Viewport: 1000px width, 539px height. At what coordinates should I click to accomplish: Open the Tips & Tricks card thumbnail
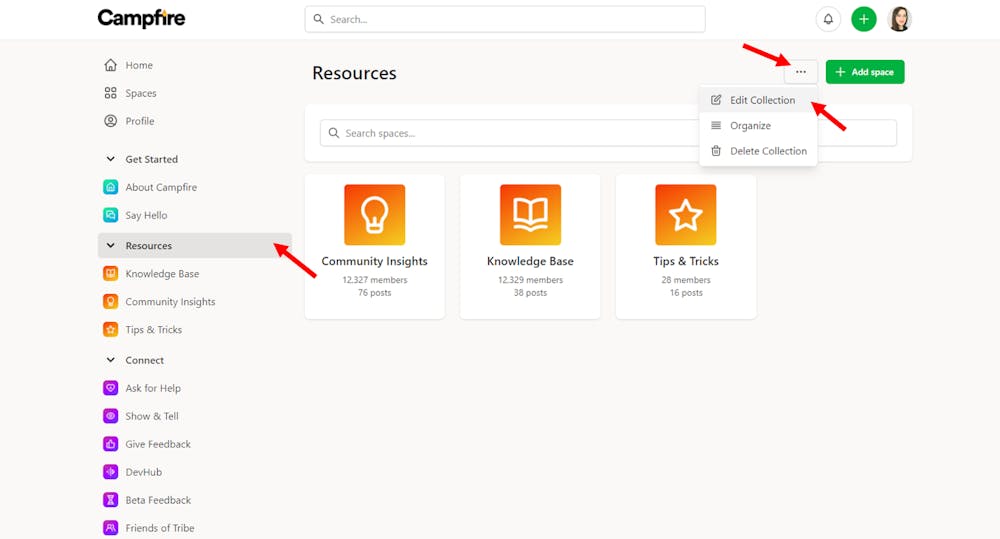[x=686, y=215]
